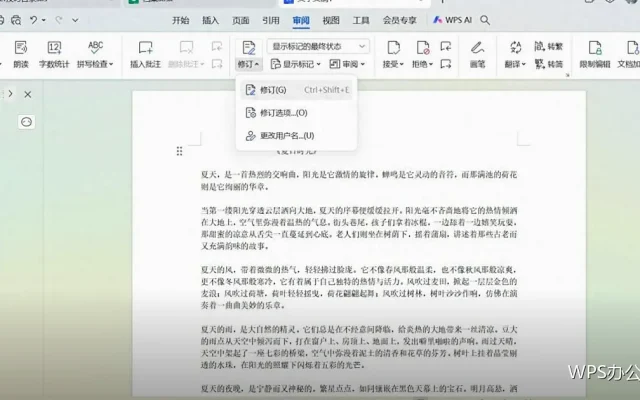Viewport: 640px width, 400px height.
Task: Switch to the 插入 tab
Action: coord(211,20)
